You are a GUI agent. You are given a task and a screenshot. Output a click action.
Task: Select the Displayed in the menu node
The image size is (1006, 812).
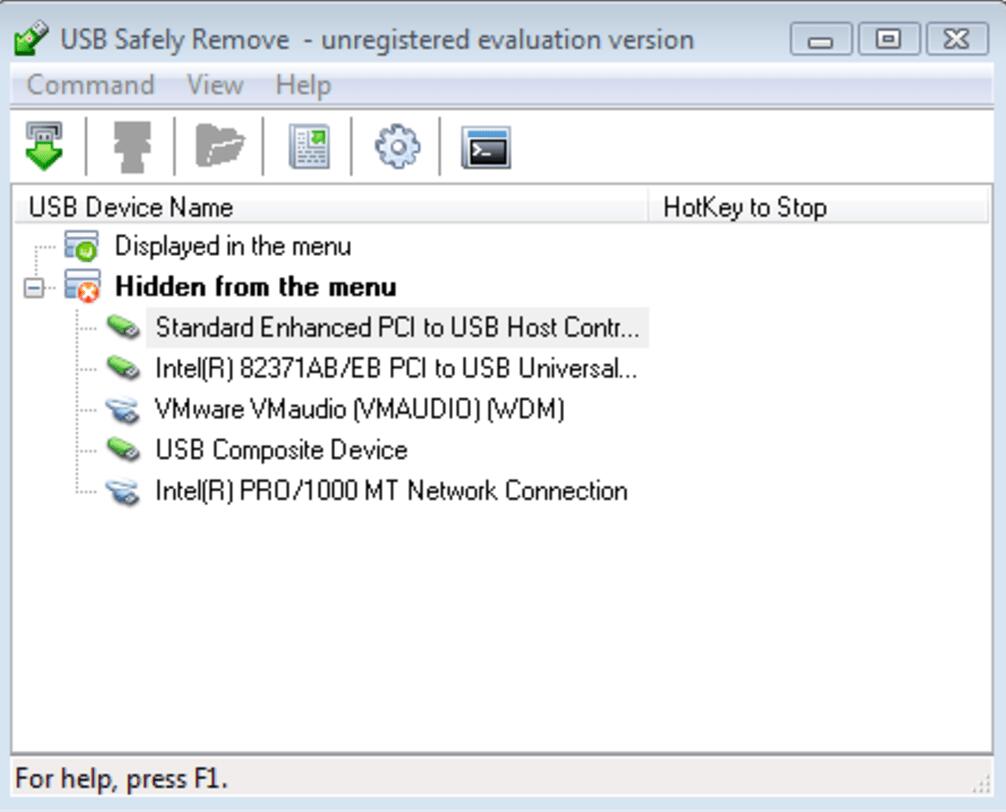[x=232, y=246]
